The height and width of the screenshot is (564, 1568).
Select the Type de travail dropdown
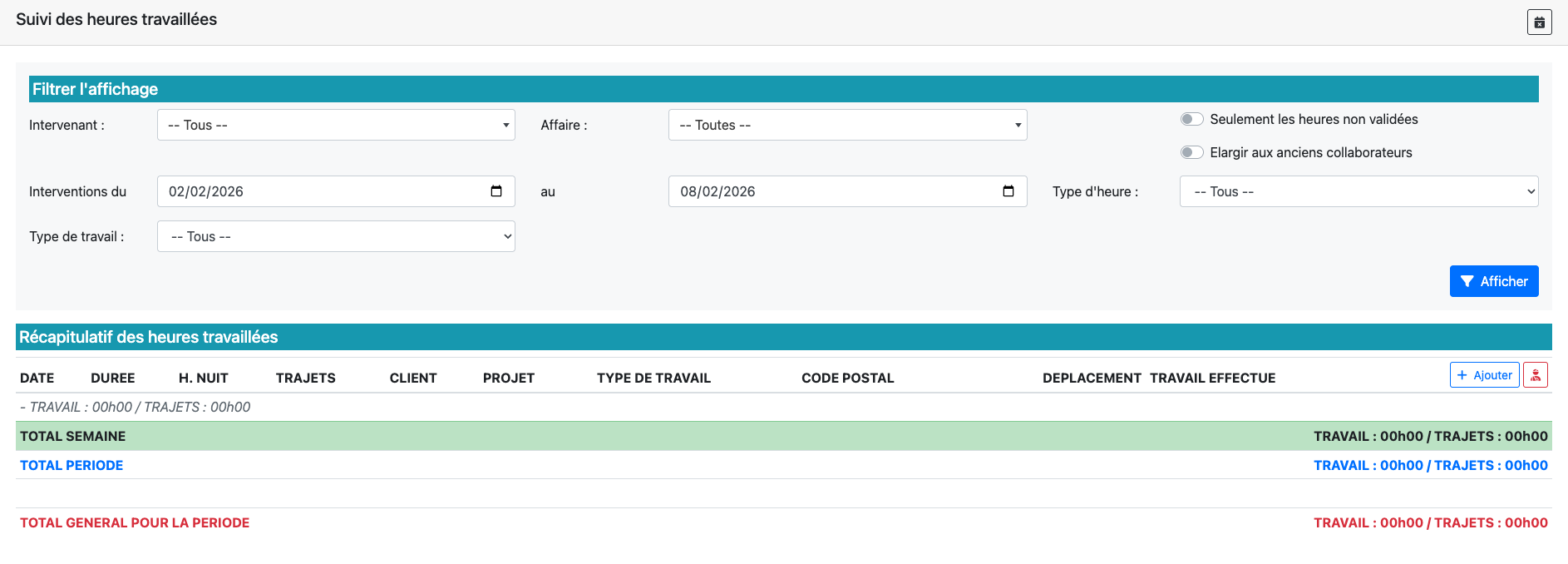coord(336,236)
